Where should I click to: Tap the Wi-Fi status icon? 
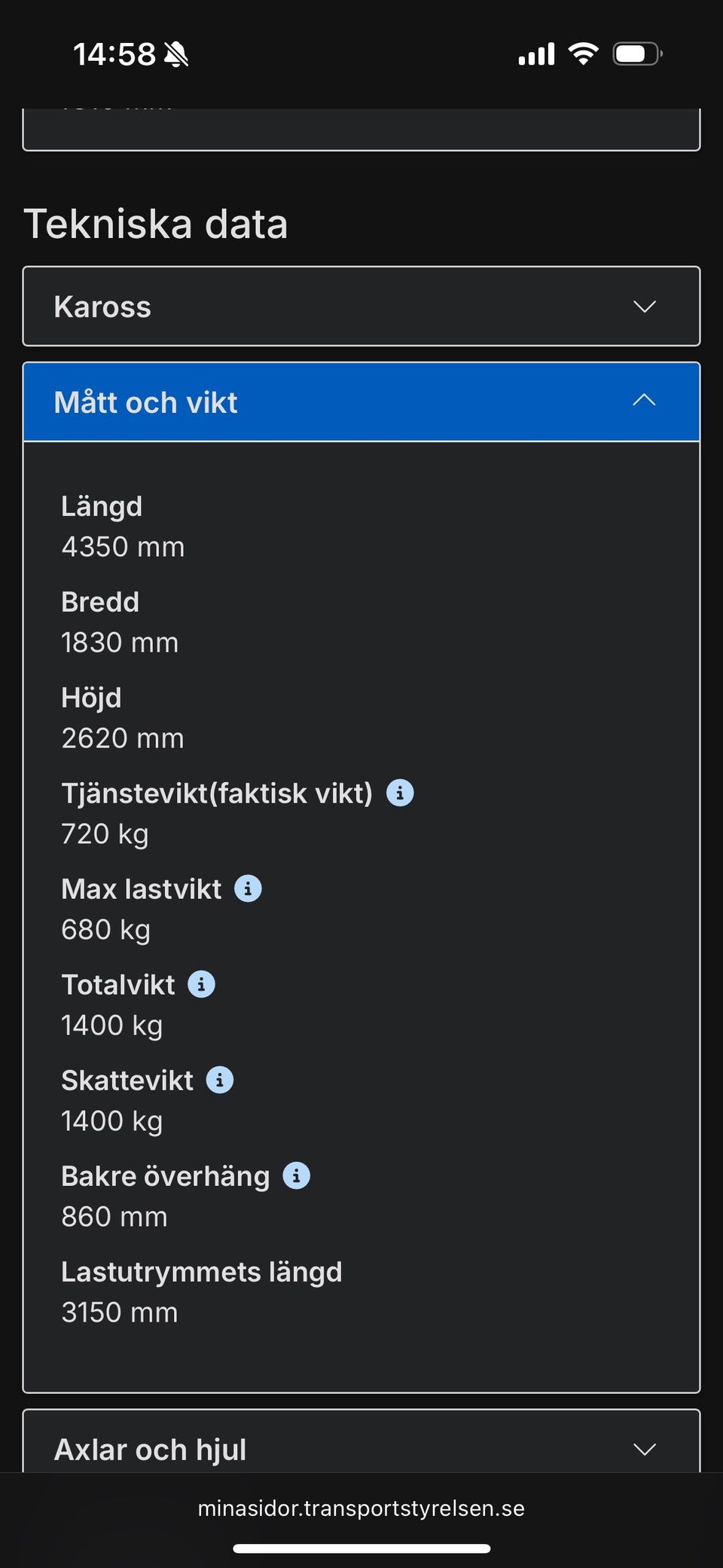pos(583,53)
